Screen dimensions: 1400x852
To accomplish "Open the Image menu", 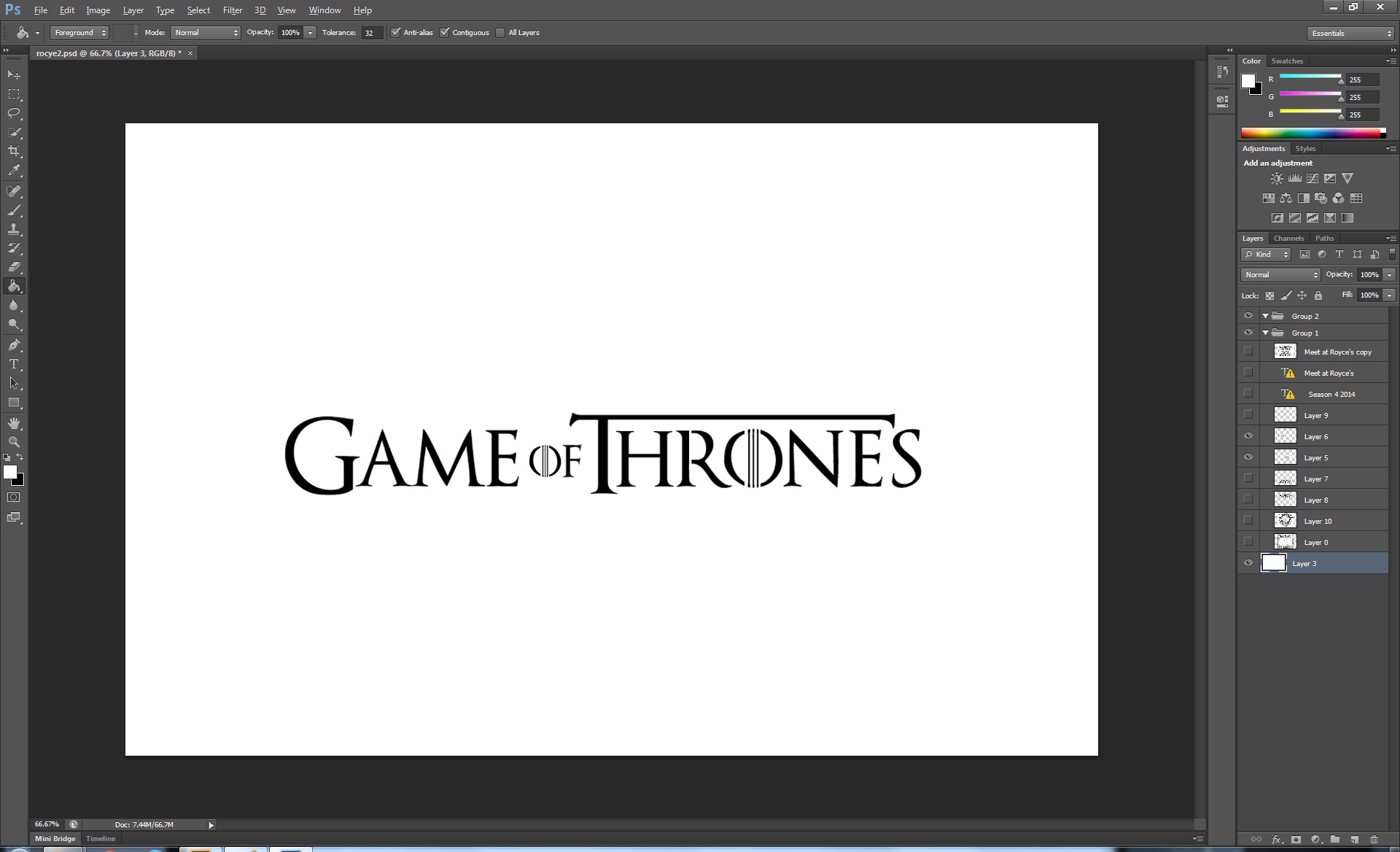I will tap(98, 10).
